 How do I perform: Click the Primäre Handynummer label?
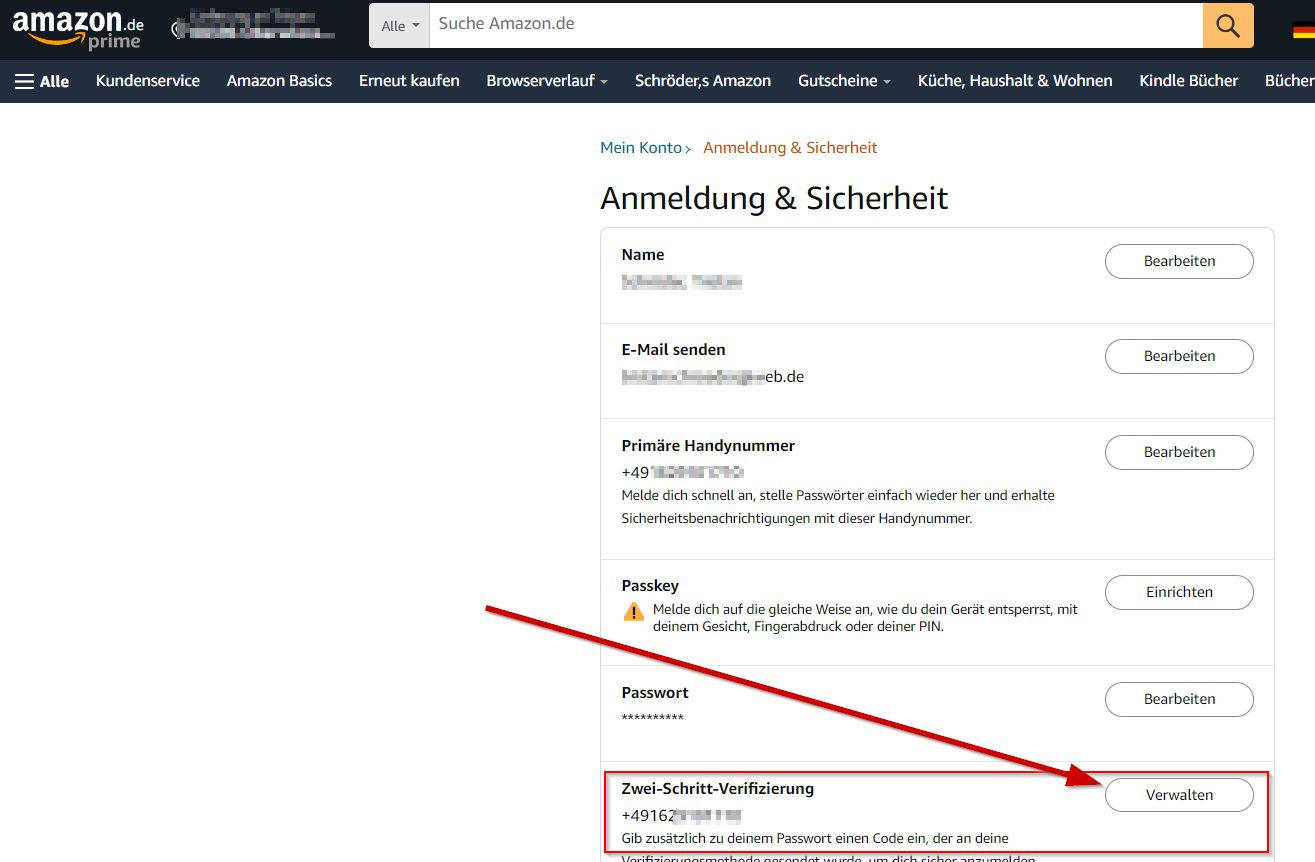708,446
